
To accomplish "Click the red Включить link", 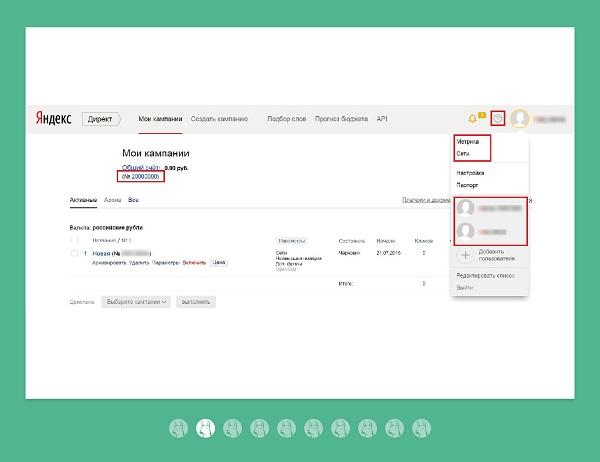I will point(194,263).
